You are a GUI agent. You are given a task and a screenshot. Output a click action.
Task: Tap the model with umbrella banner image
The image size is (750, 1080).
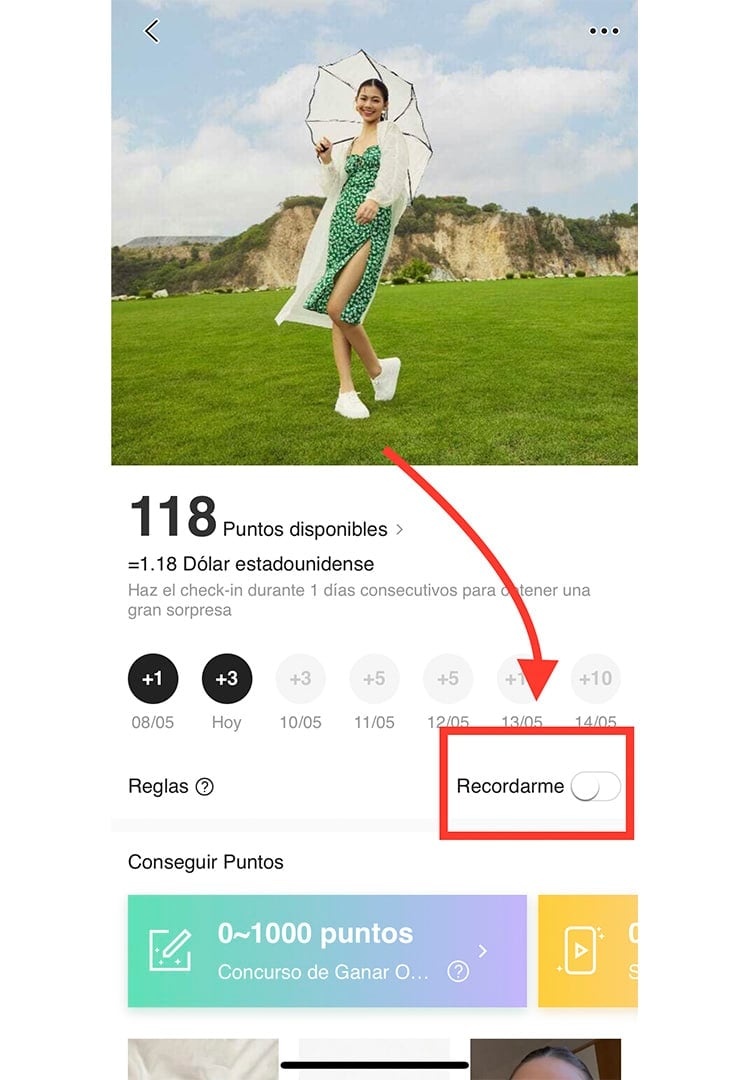[375, 232]
